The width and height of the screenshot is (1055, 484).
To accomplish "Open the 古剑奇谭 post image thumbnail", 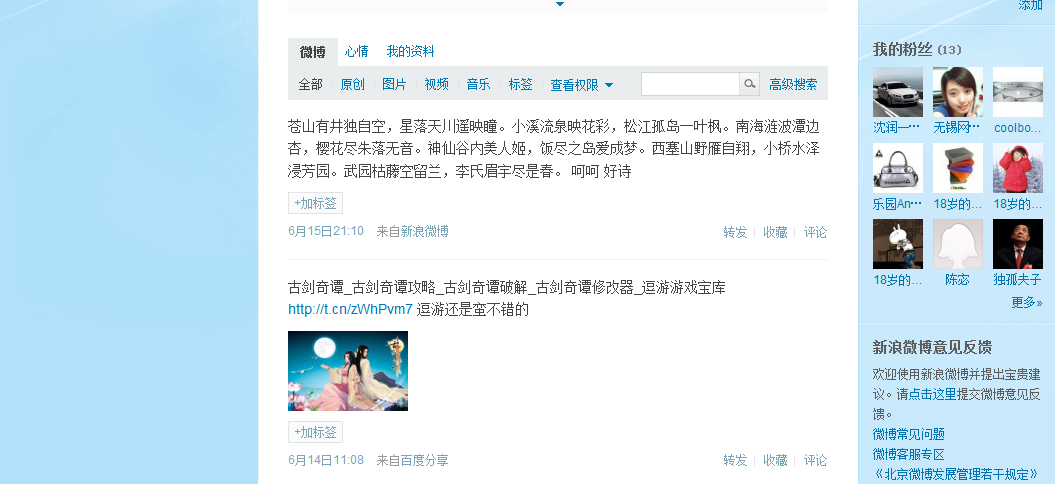I will (348, 371).
